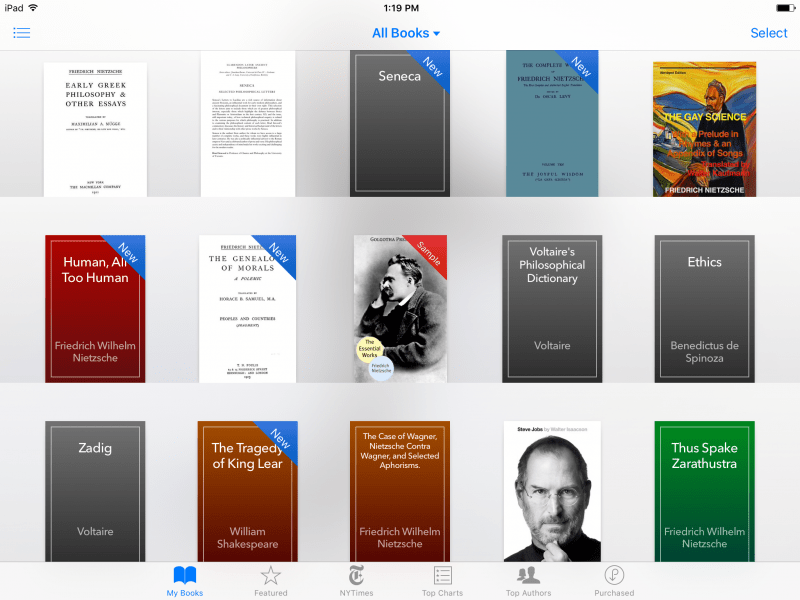Tap the 1:19 PM clock

(x=401, y=8)
